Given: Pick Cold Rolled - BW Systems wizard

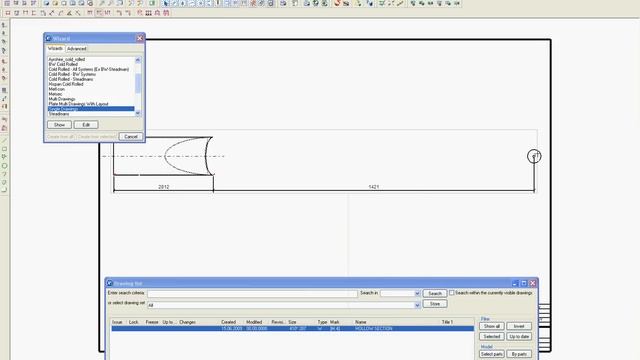Looking at the screenshot, I should tap(72, 74).
